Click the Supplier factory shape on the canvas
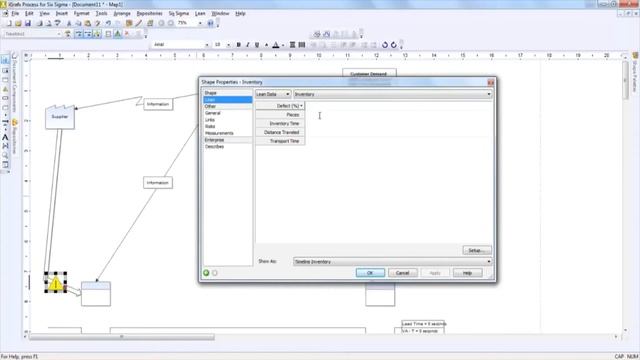640x360 pixels. pos(60,117)
